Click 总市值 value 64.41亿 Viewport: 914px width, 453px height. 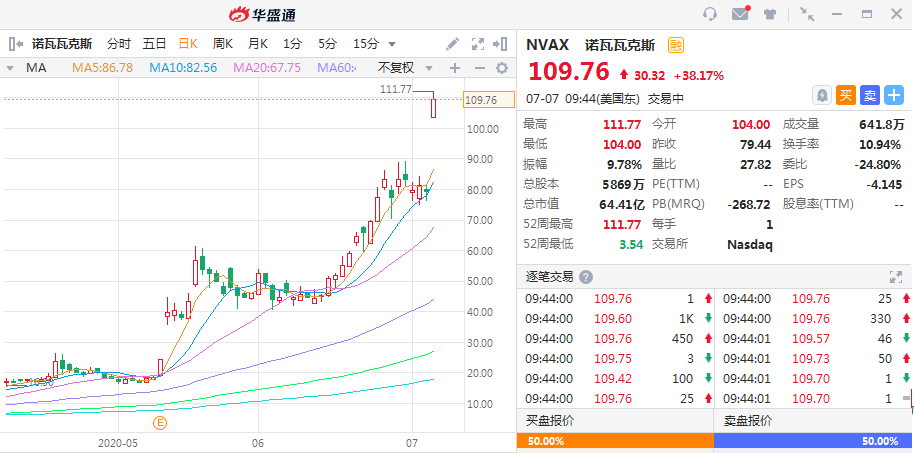tap(622, 204)
